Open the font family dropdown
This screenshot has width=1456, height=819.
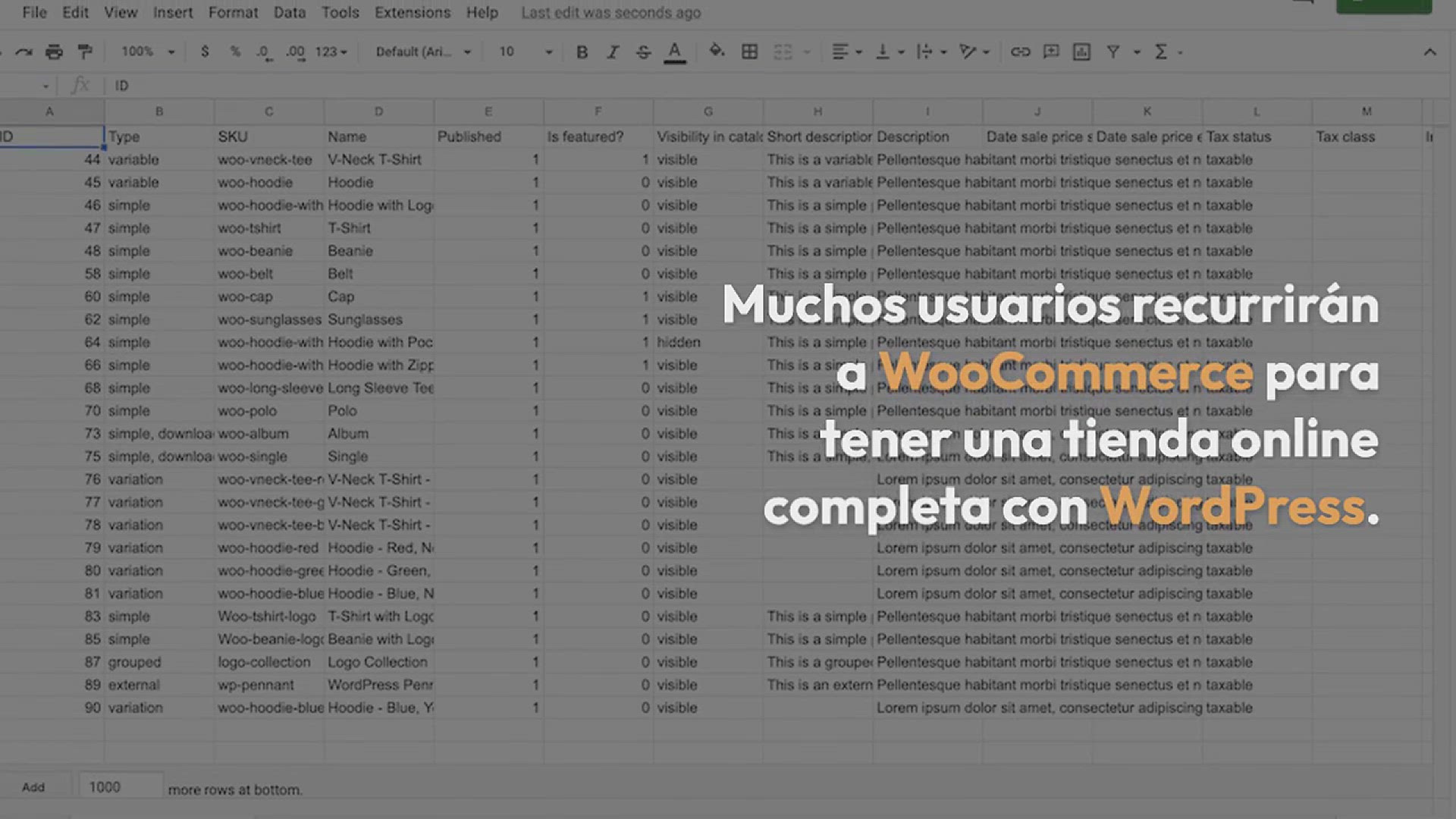click(423, 52)
